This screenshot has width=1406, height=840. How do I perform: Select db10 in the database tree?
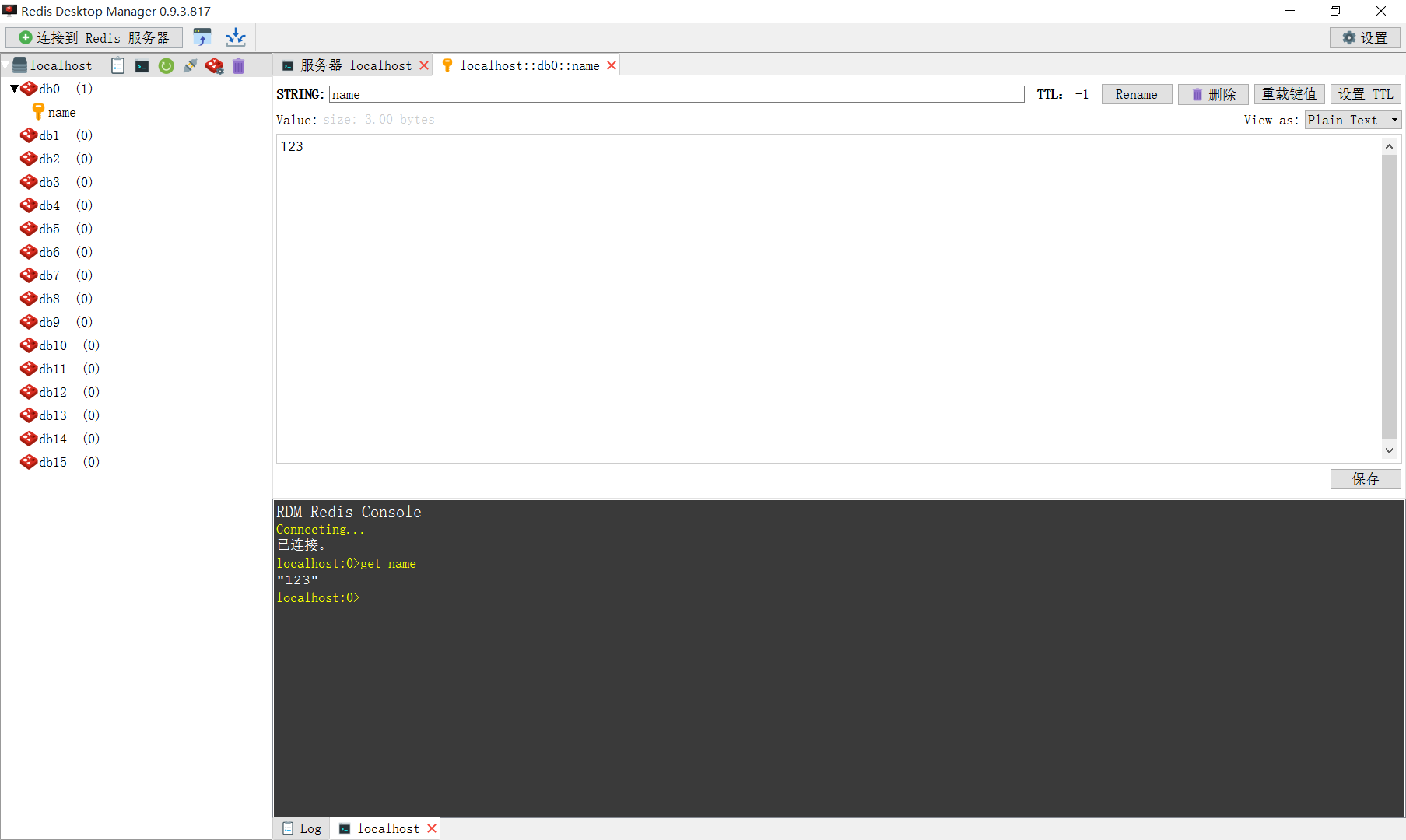coord(53,345)
